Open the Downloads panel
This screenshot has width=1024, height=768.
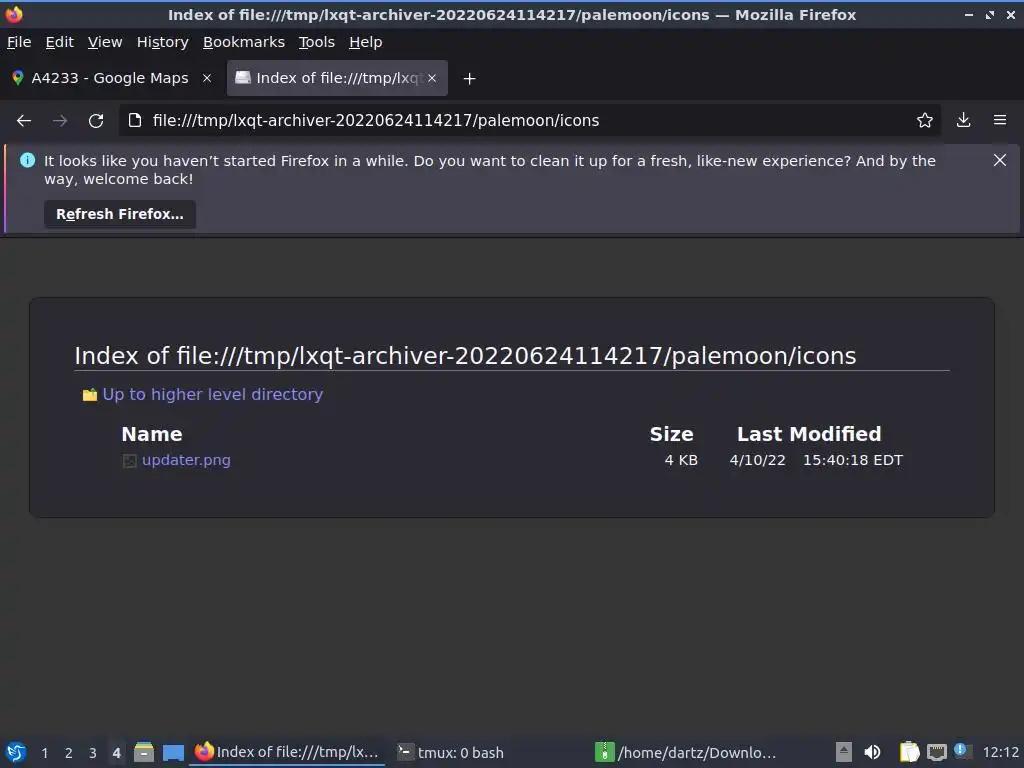click(x=963, y=120)
